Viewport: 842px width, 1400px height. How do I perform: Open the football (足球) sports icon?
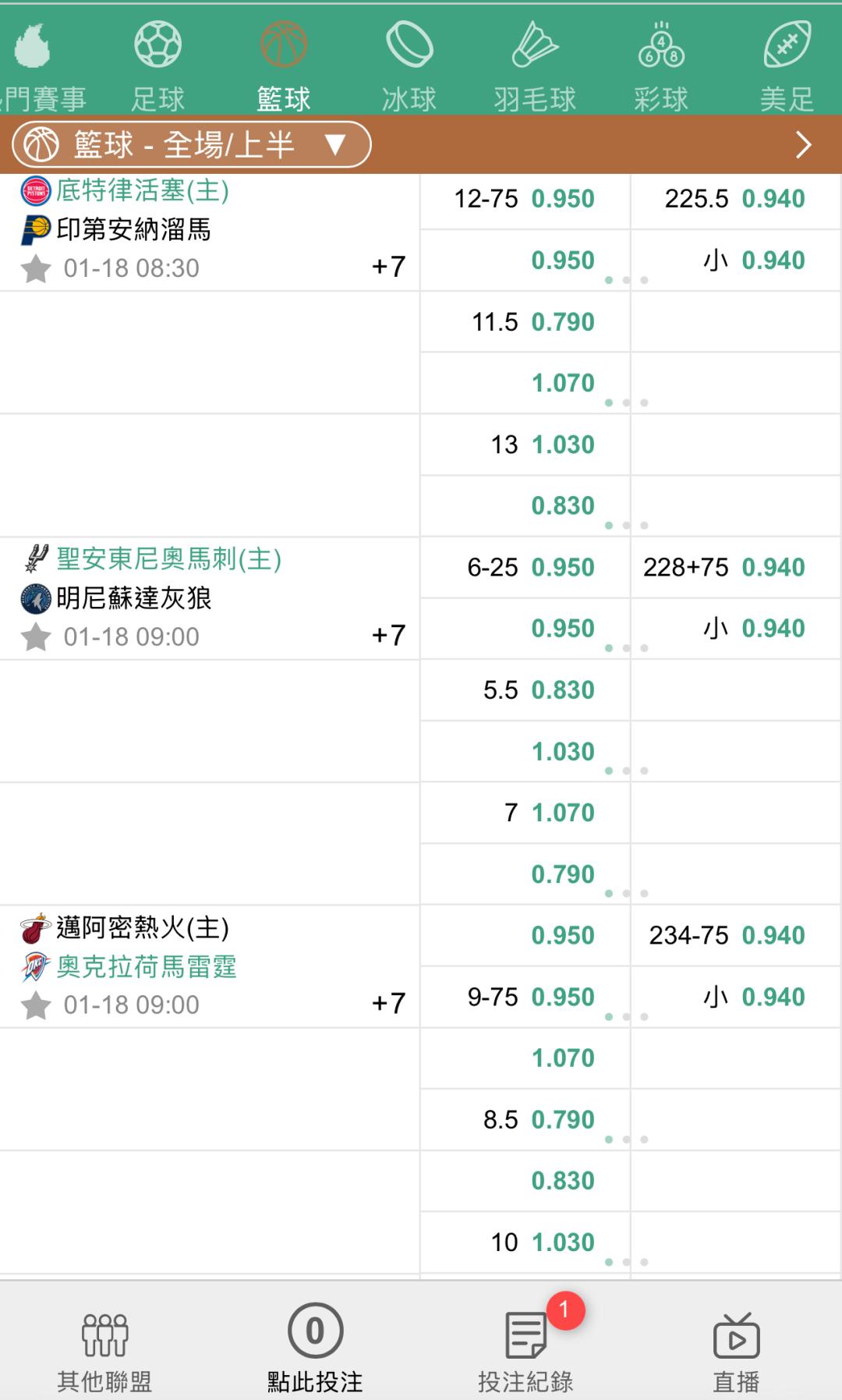pos(158,45)
